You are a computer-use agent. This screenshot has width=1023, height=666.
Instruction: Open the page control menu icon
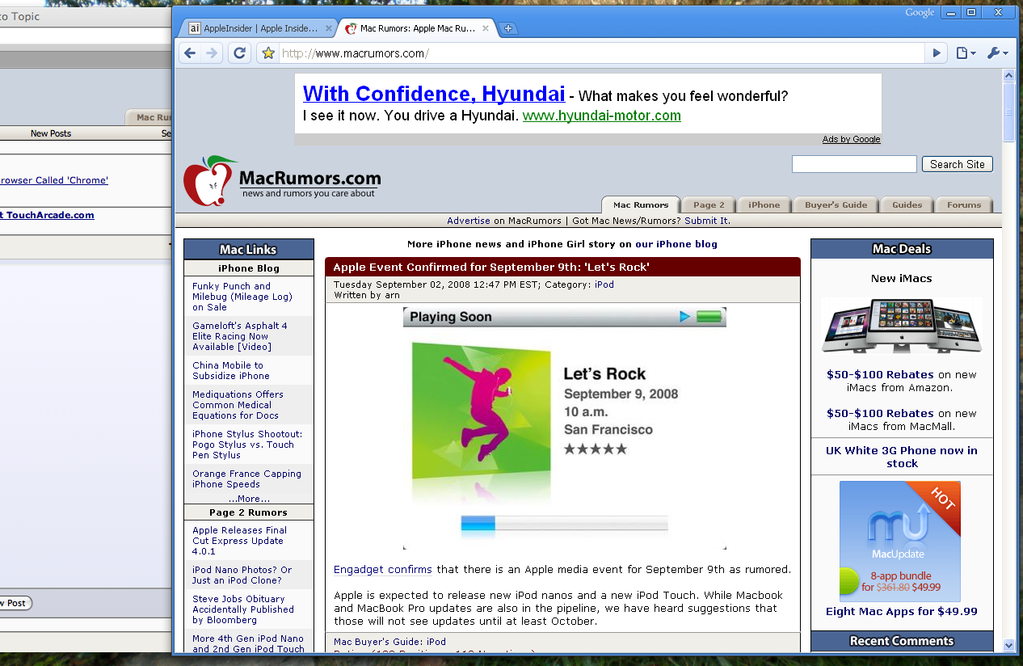click(x=966, y=53)
